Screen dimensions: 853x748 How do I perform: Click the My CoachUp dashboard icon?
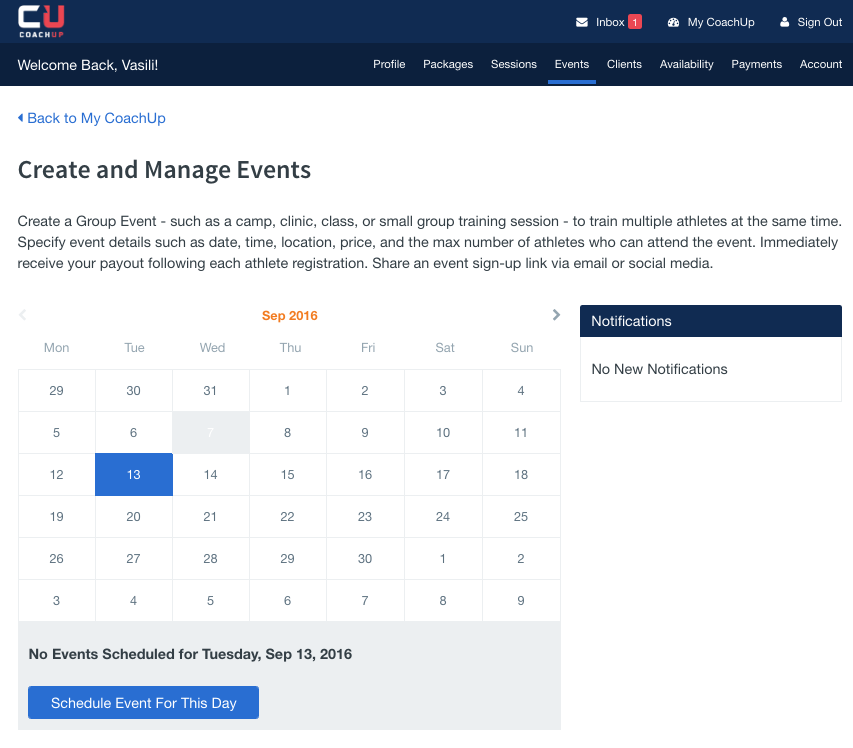673,22
